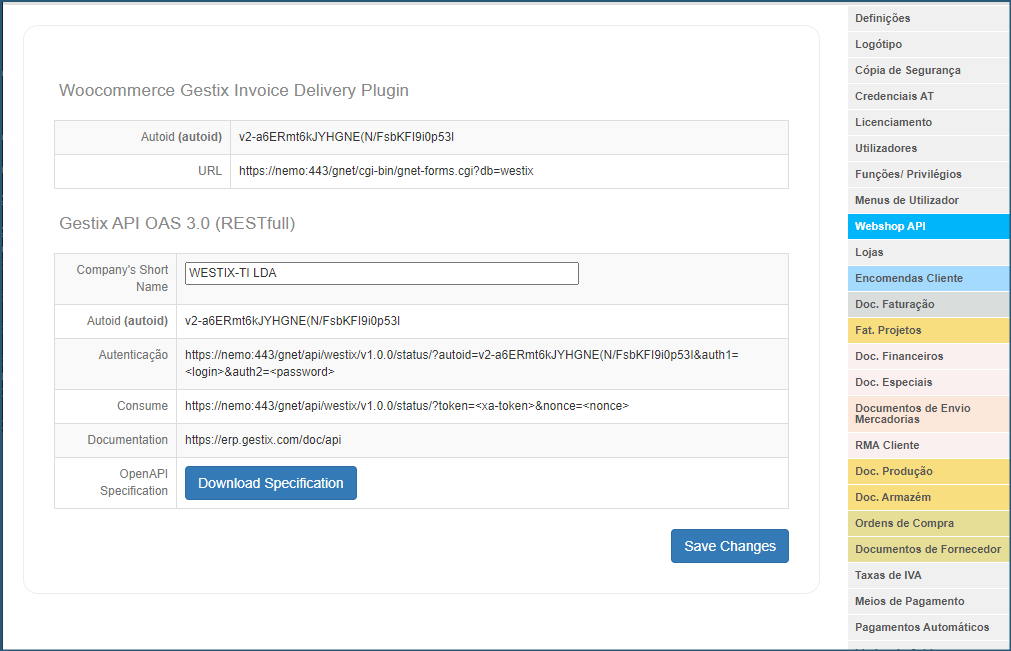The height and width of the screenshot is (651, 1011).
Task: Open Ordens de Compra page
Action: (x=928, y=523)
